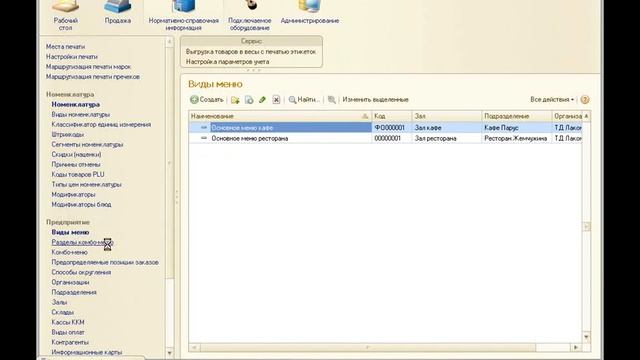Click the Найти search button

304,100
